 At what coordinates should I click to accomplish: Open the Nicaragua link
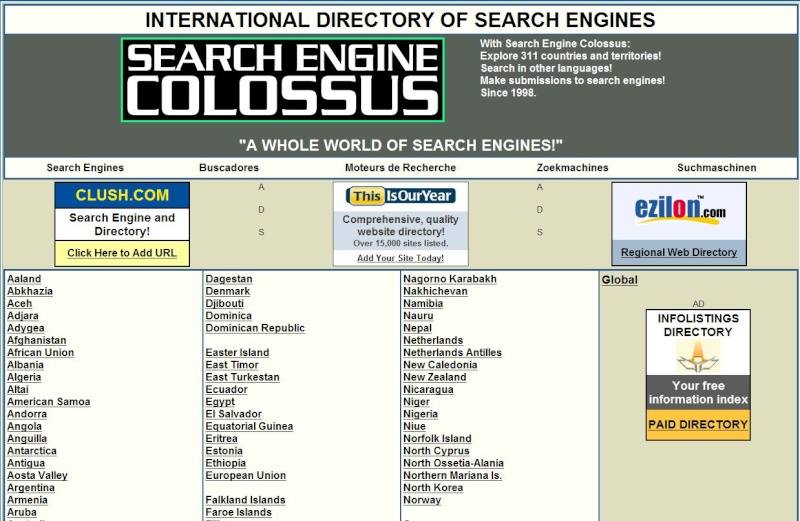(428, 389)
